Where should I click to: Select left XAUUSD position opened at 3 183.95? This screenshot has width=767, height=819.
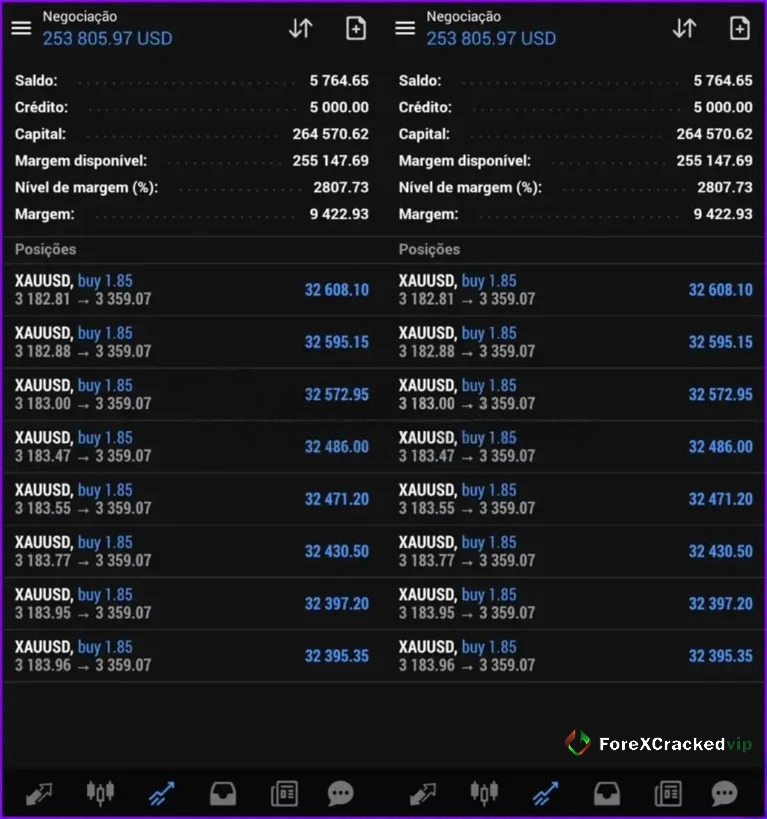192,603
